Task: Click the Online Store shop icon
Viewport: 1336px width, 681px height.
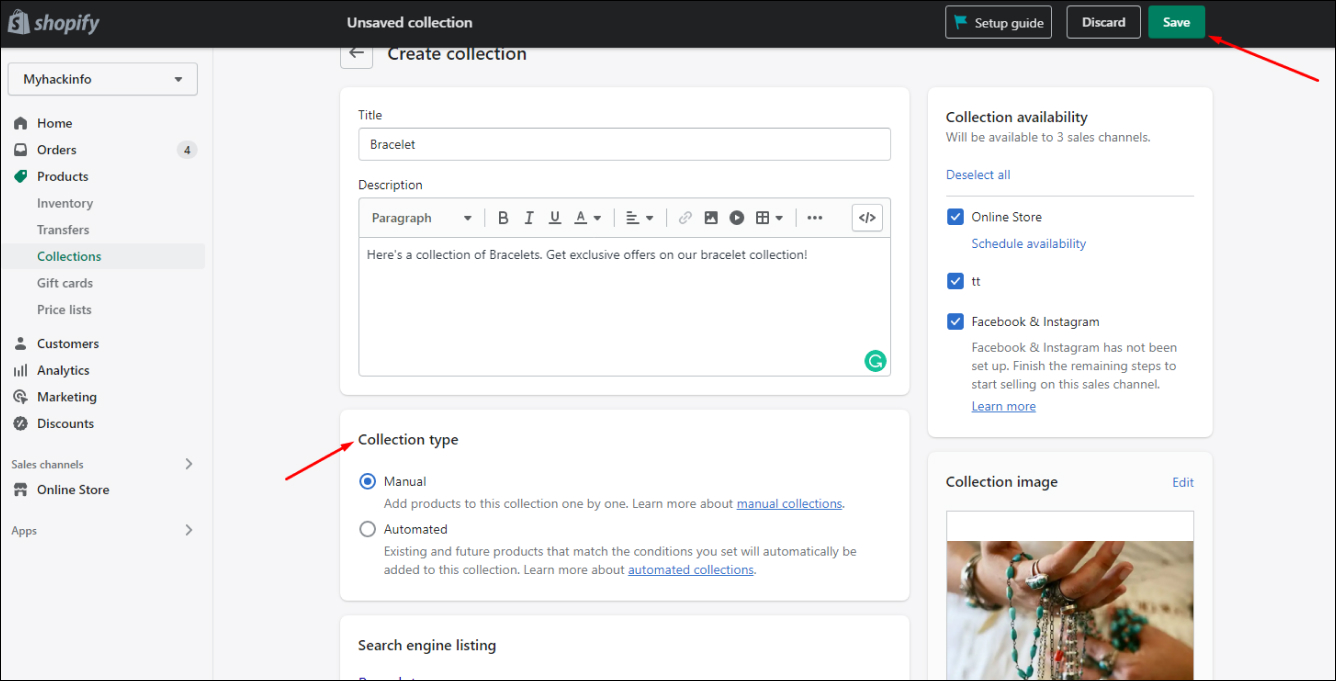Action: [20, 490]
